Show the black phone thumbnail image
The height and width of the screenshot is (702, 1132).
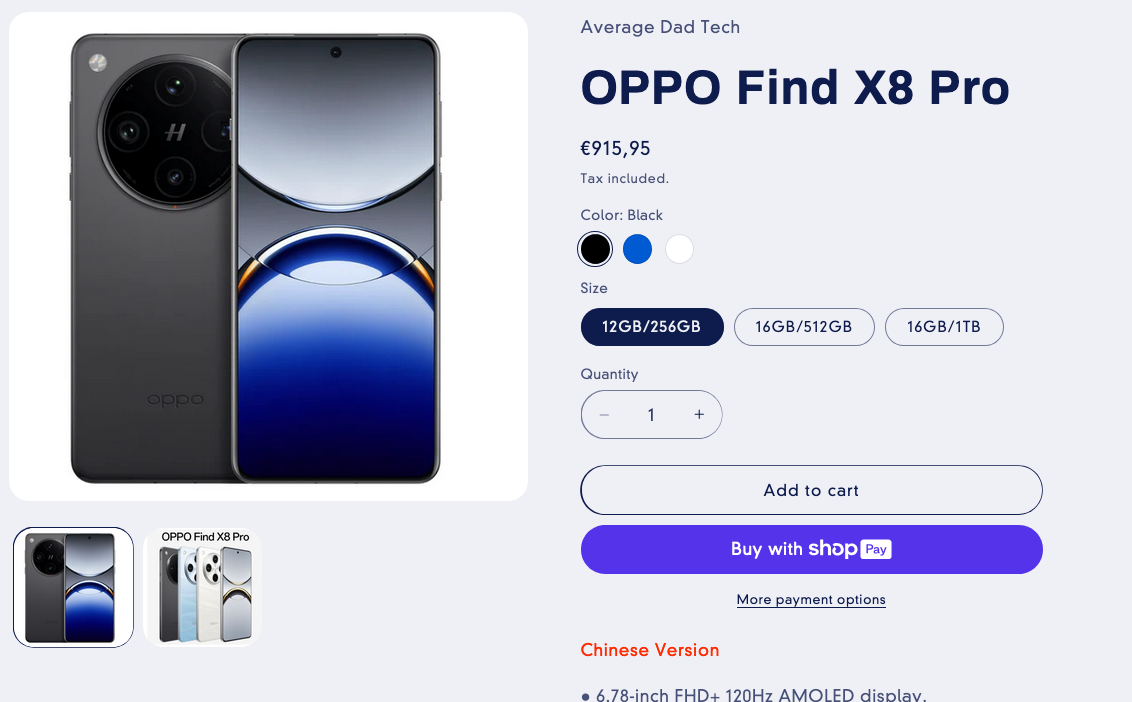point(73,587)
